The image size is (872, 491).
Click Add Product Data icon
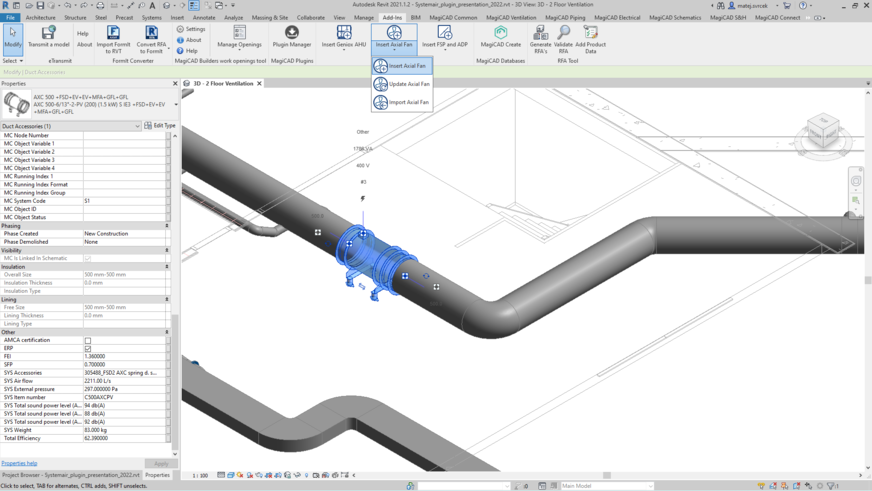pyautogui.click(x=590, y=34)
